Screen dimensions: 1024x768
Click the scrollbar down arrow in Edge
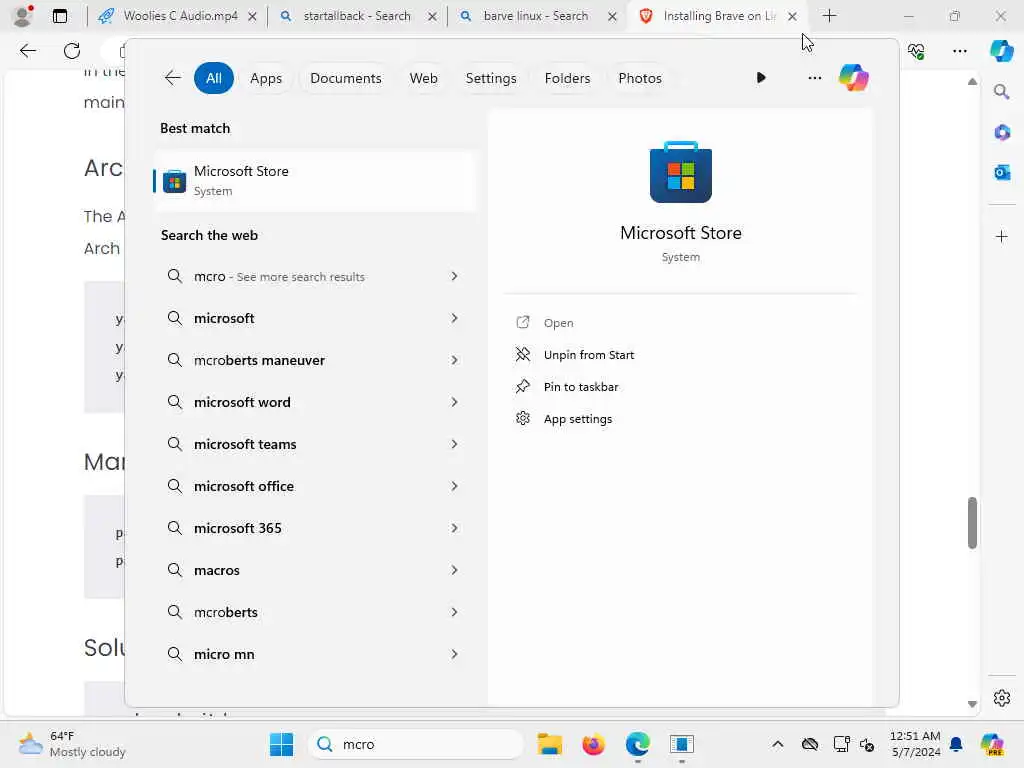(x=972, y=704)
